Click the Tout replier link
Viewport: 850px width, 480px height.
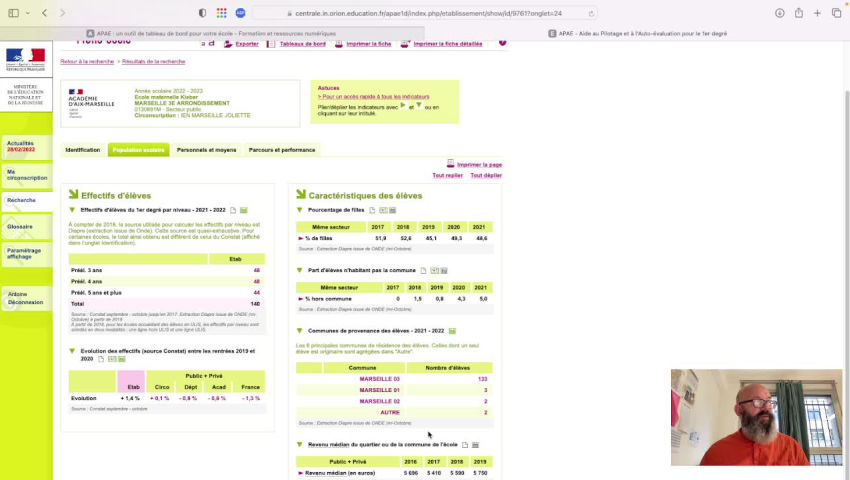coord(447,175)
